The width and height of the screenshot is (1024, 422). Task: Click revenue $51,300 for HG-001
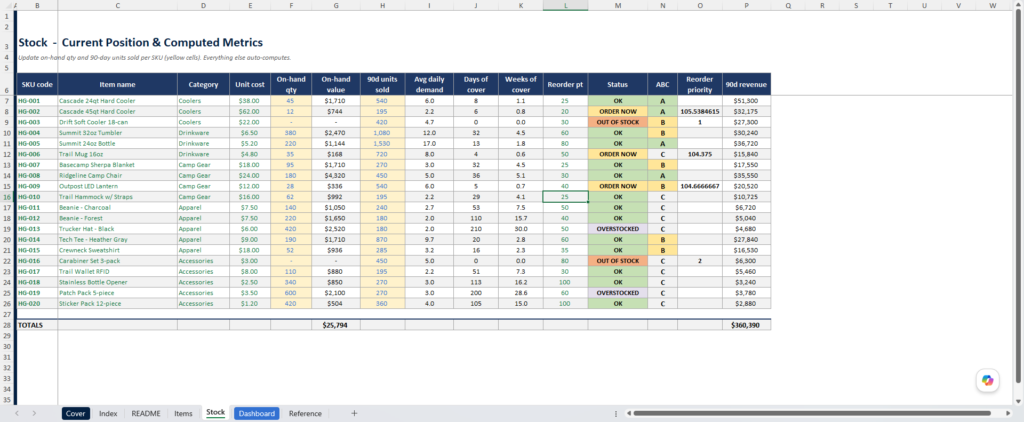746,101
